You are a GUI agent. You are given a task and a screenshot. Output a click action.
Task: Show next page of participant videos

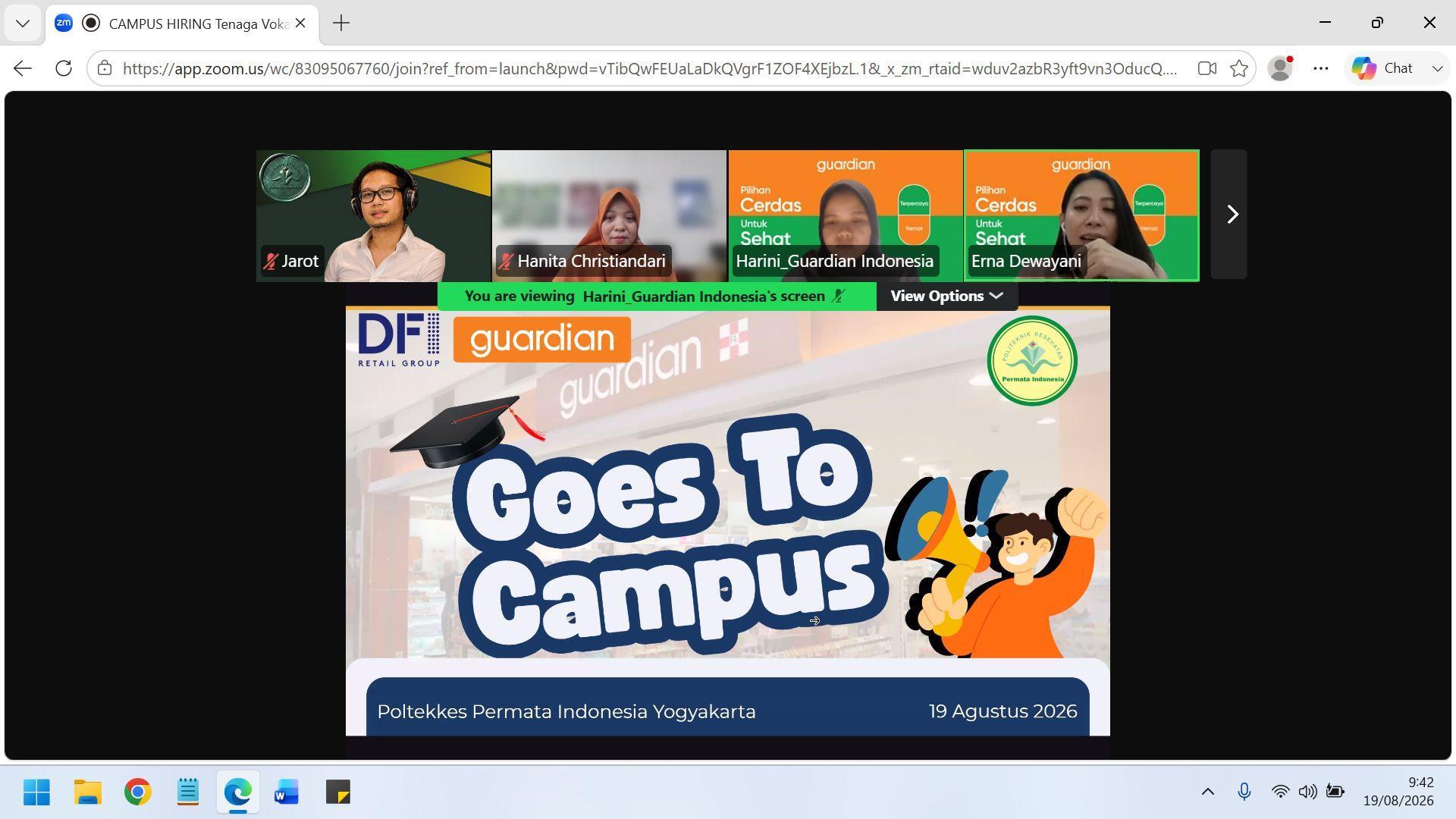pos(1228,215)
